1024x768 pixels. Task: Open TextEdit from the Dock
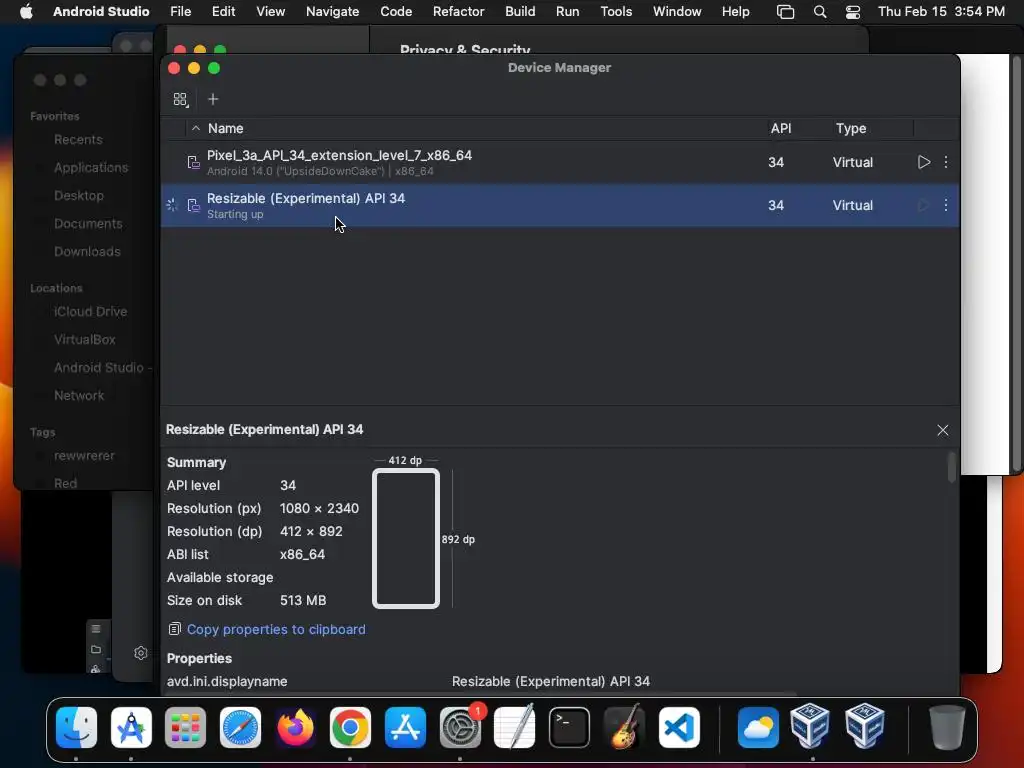tap(515, 727)
